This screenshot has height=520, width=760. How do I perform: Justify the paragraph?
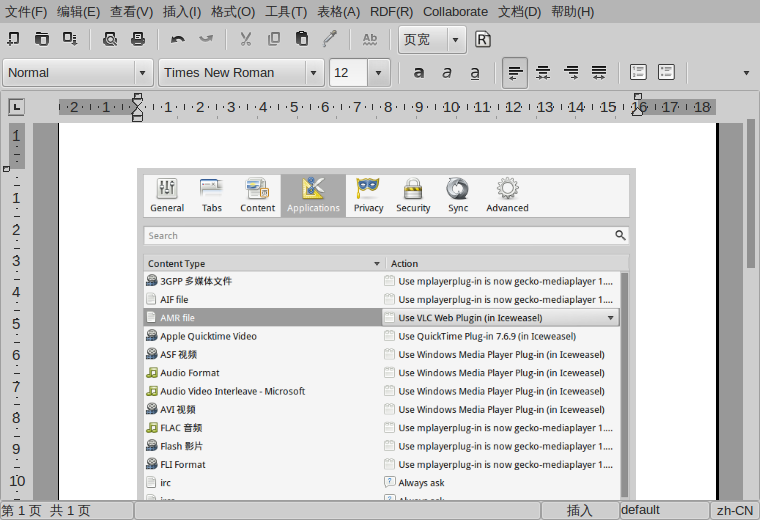(x=599, y=73)
